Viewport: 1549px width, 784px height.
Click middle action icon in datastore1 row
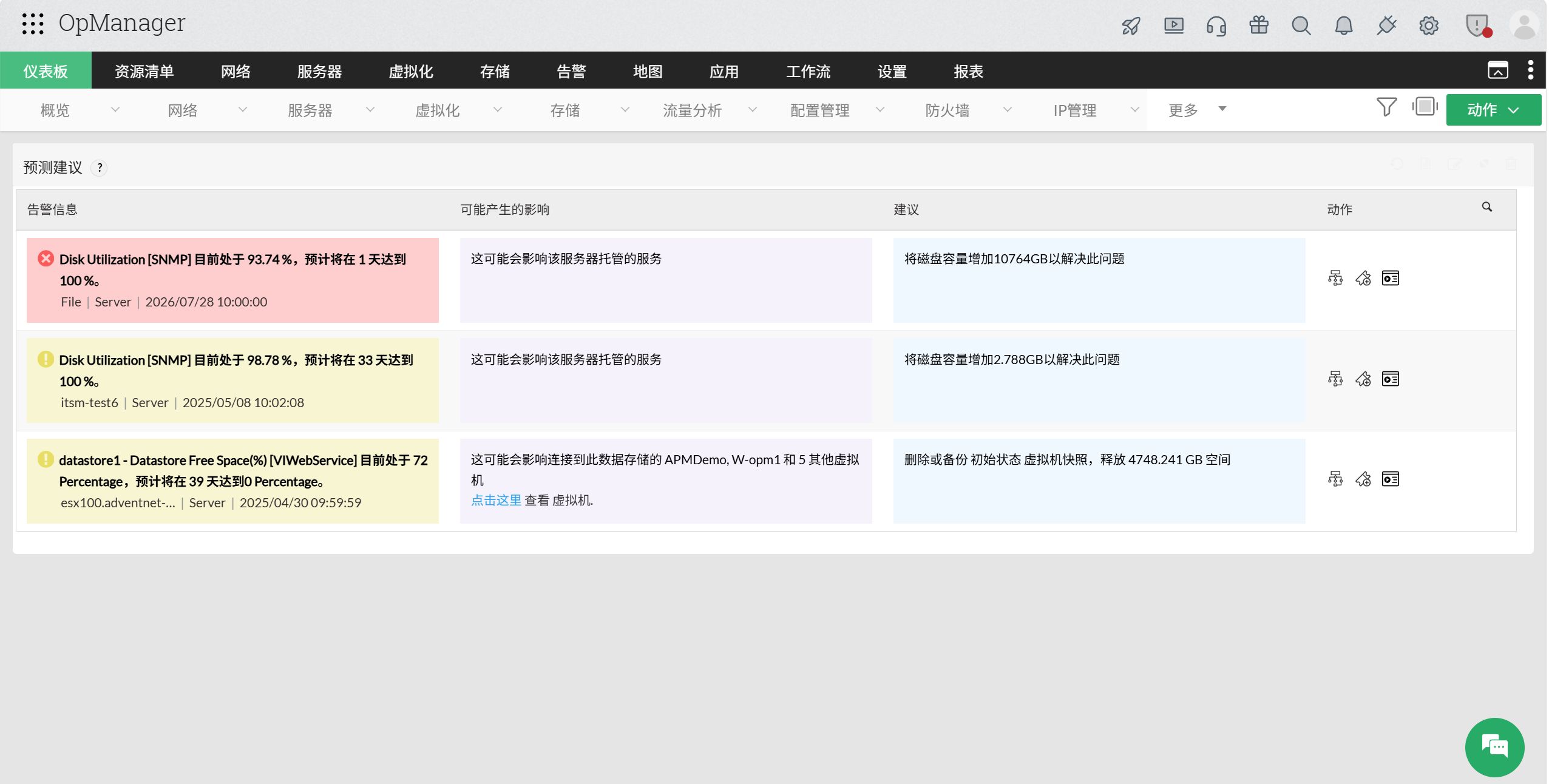[x=1363, y=479]
